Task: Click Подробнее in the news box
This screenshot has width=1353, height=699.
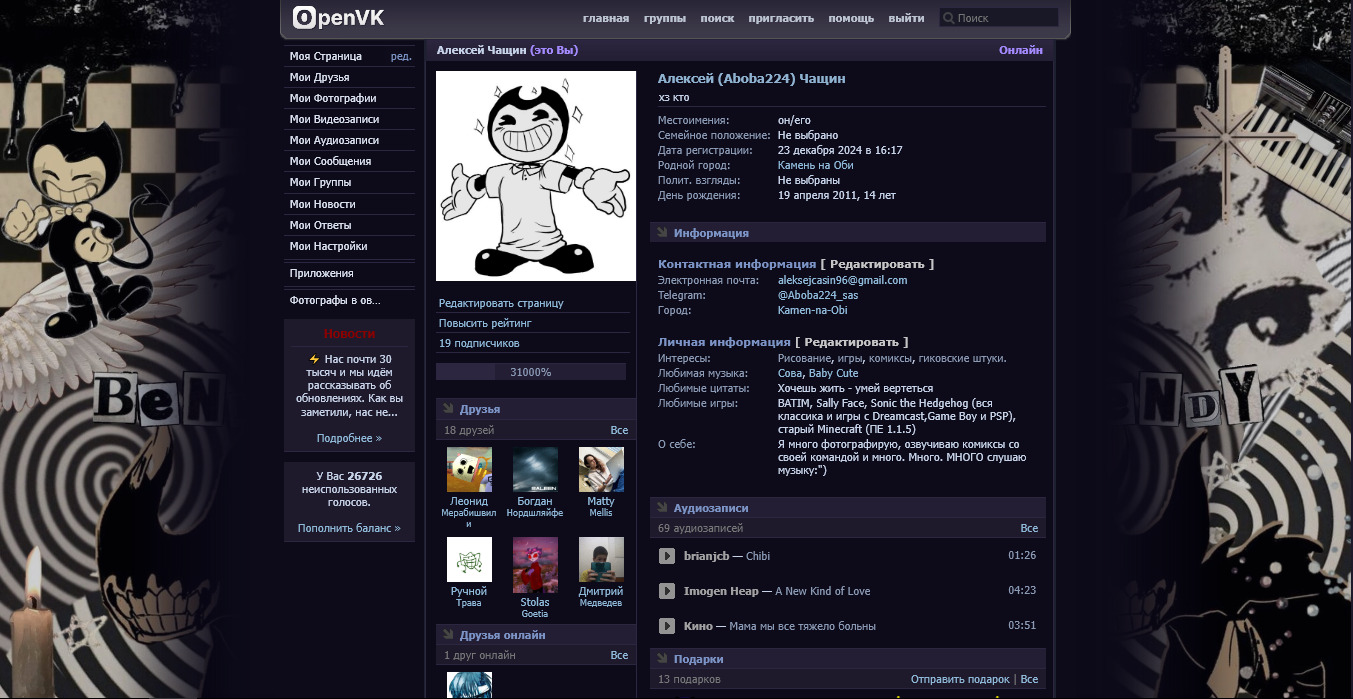Action: [349, 438]
